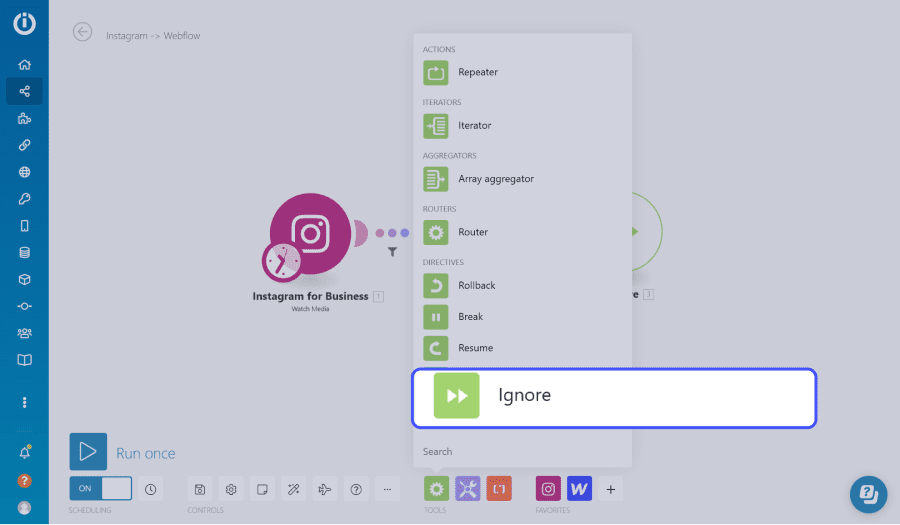Select Router from the tools list
The height and width of the screenshot is (525, 900).
(x=522, y=232)
